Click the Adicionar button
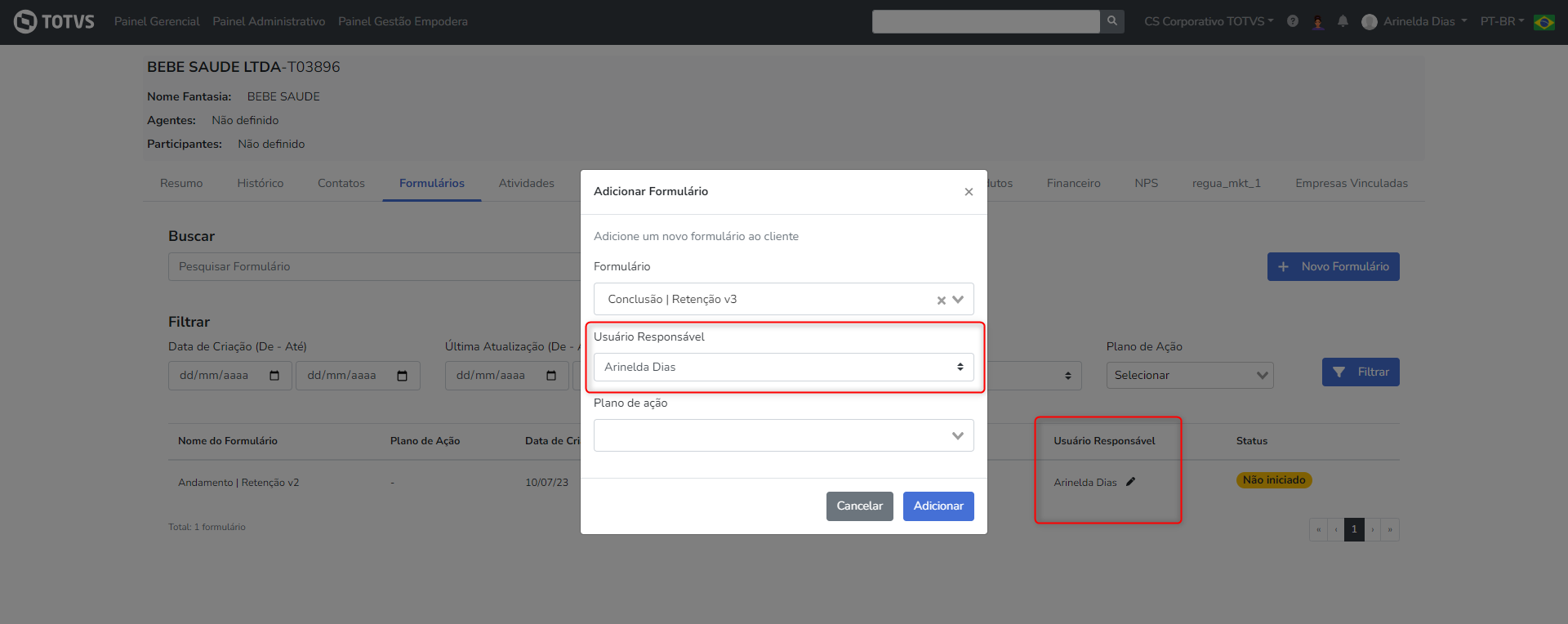Image resolution: width=1568 pixels, height=624 pixels. 938,506
